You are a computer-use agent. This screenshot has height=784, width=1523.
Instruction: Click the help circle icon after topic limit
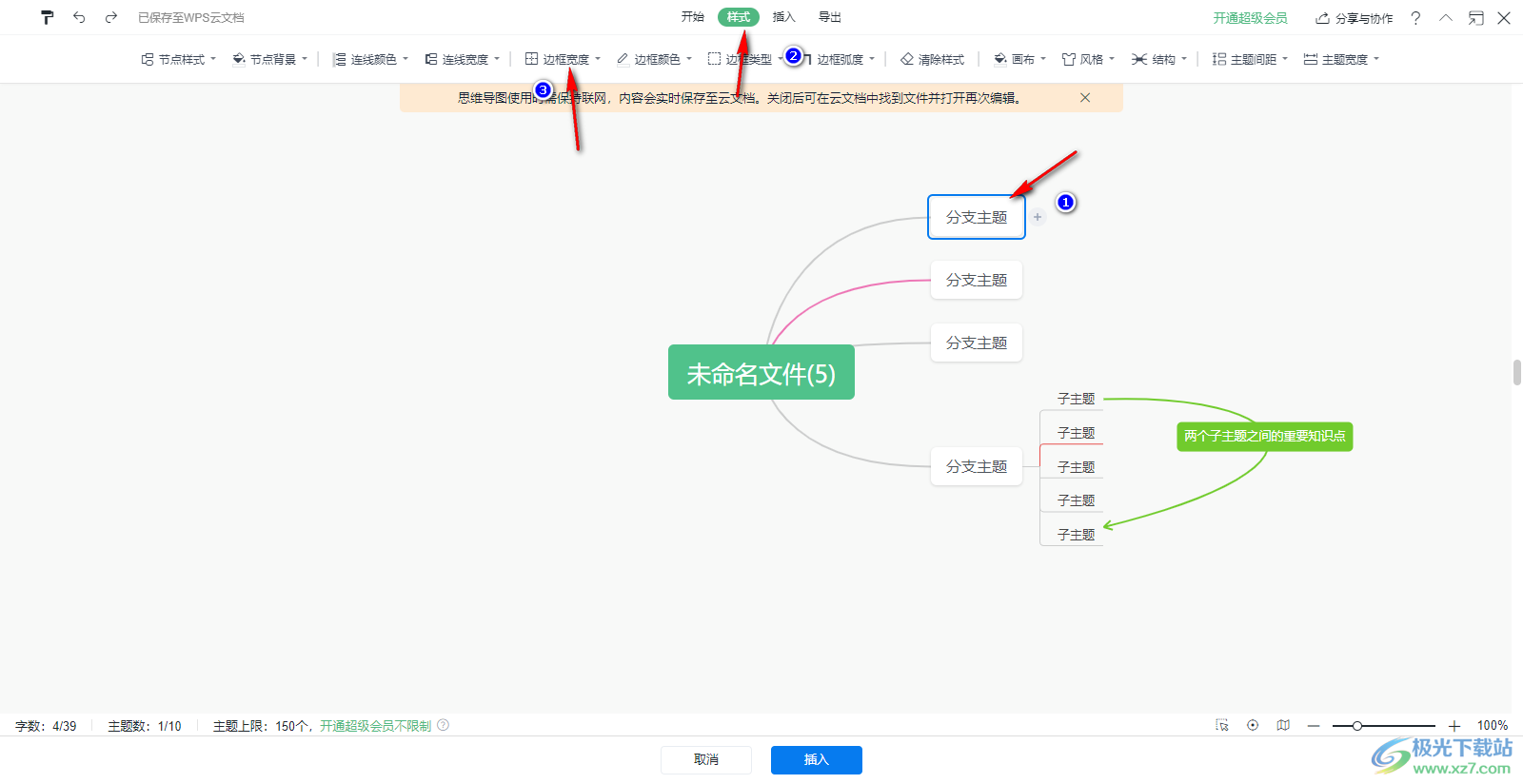[444, 725]
